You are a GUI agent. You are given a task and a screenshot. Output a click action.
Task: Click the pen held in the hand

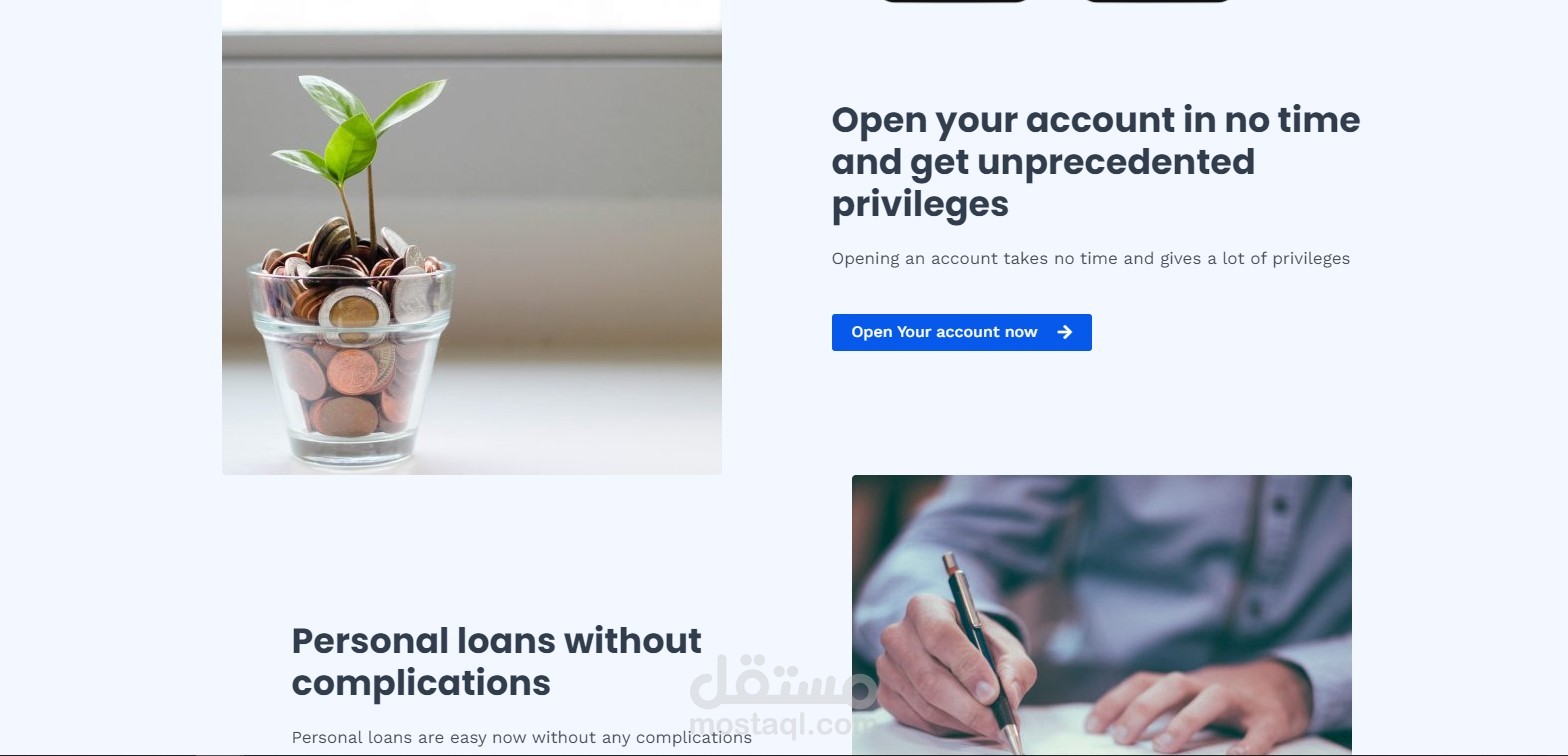[983, 648]
